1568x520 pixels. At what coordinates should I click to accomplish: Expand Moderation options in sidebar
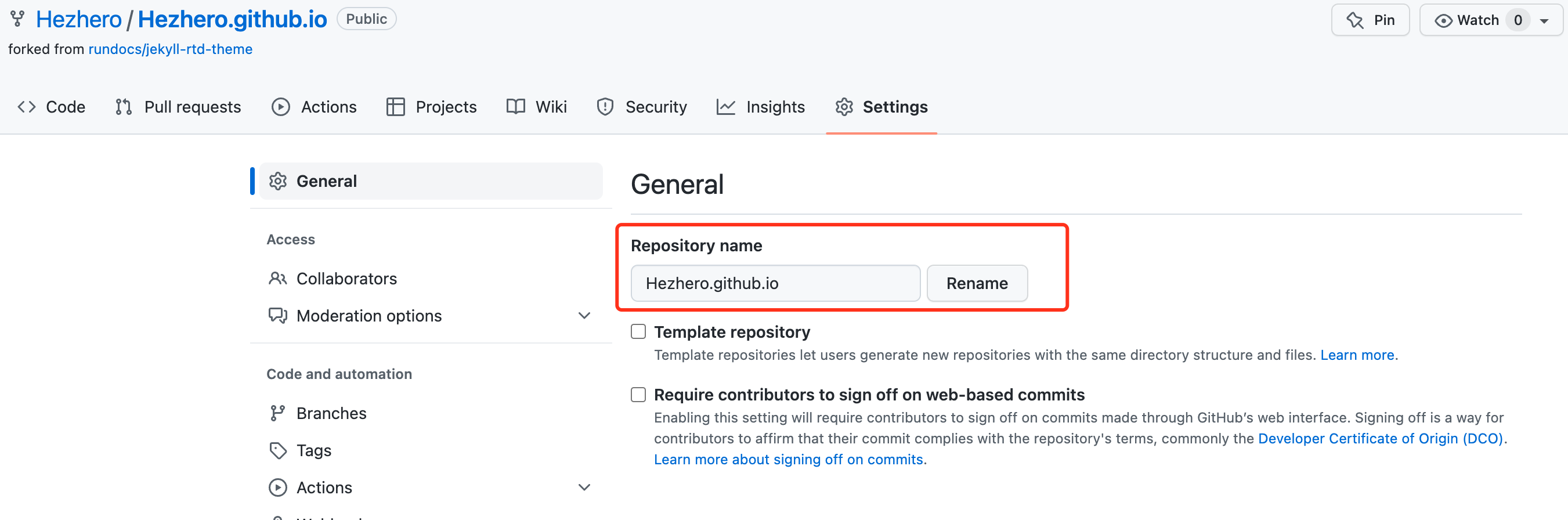584,315
